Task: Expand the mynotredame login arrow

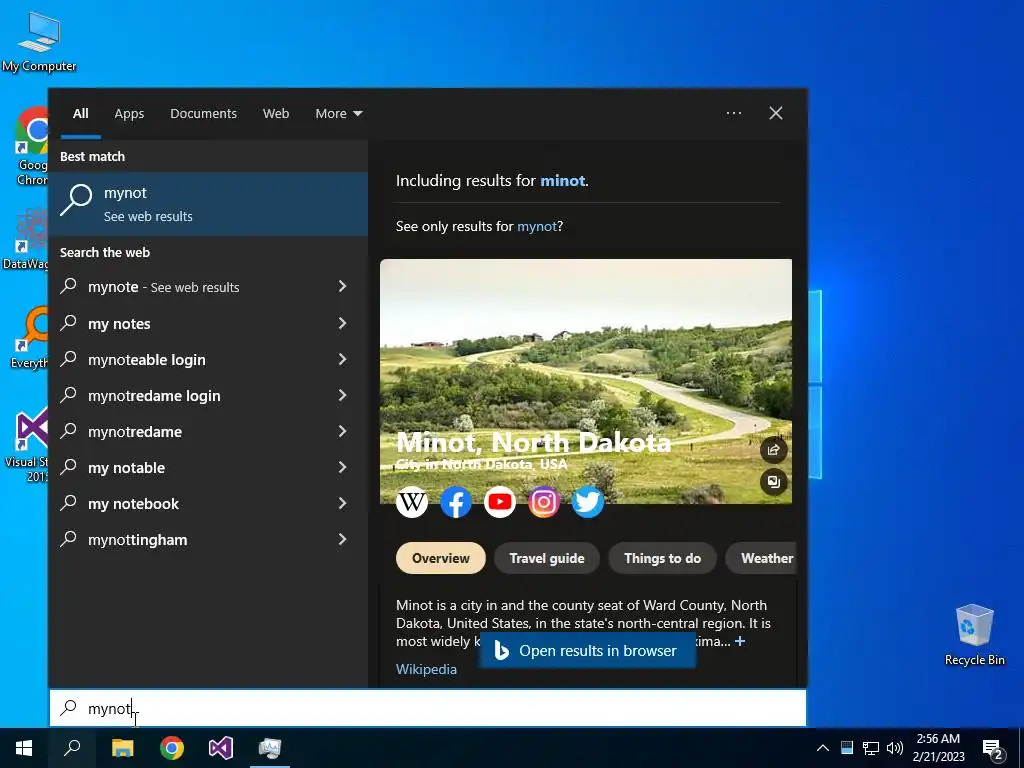Action: 342,395
